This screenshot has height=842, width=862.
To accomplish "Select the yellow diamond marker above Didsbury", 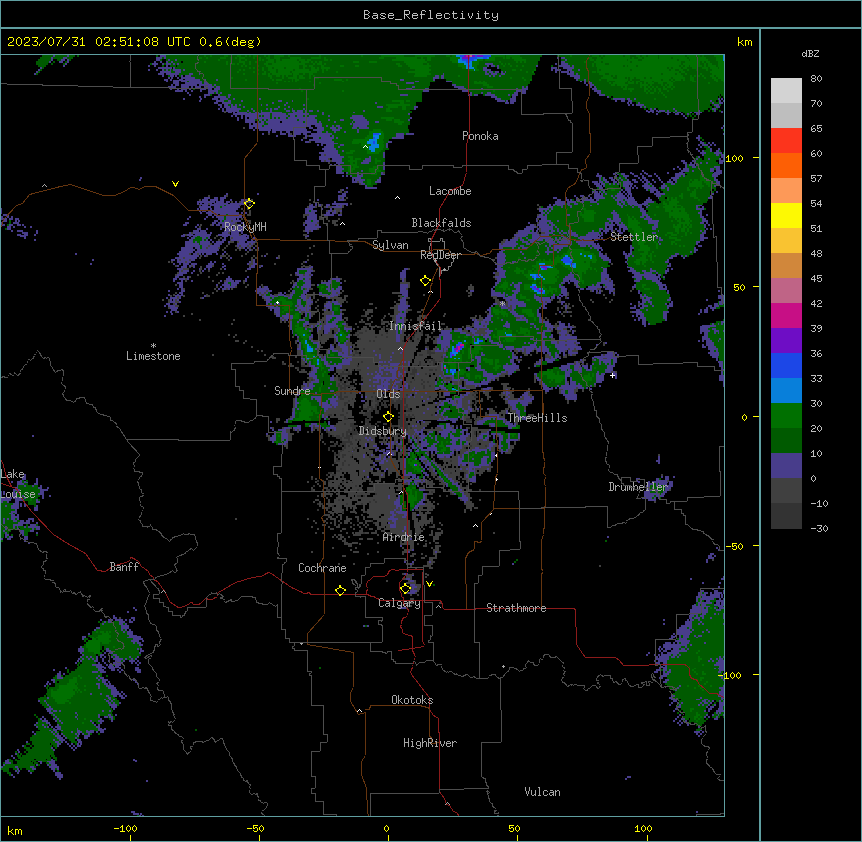I will tap(388, 417).
